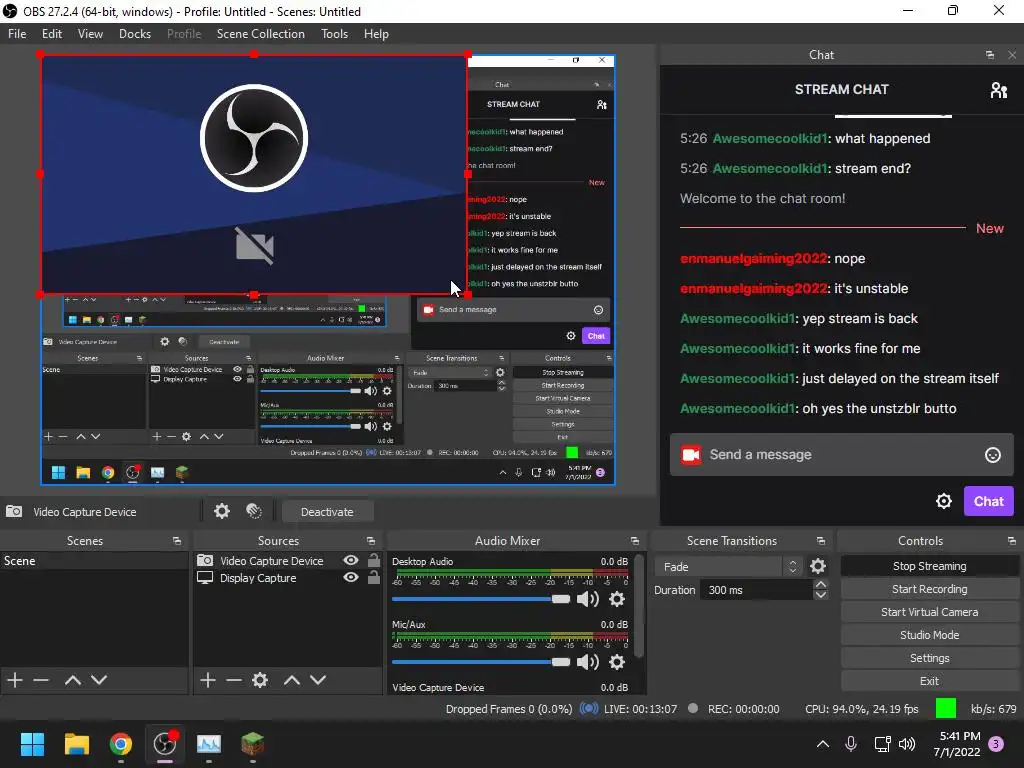The width and height of the screenshot is (1024, 768).
Task: Mute Desktop Audio speaker icon
Action: [588, 599]
